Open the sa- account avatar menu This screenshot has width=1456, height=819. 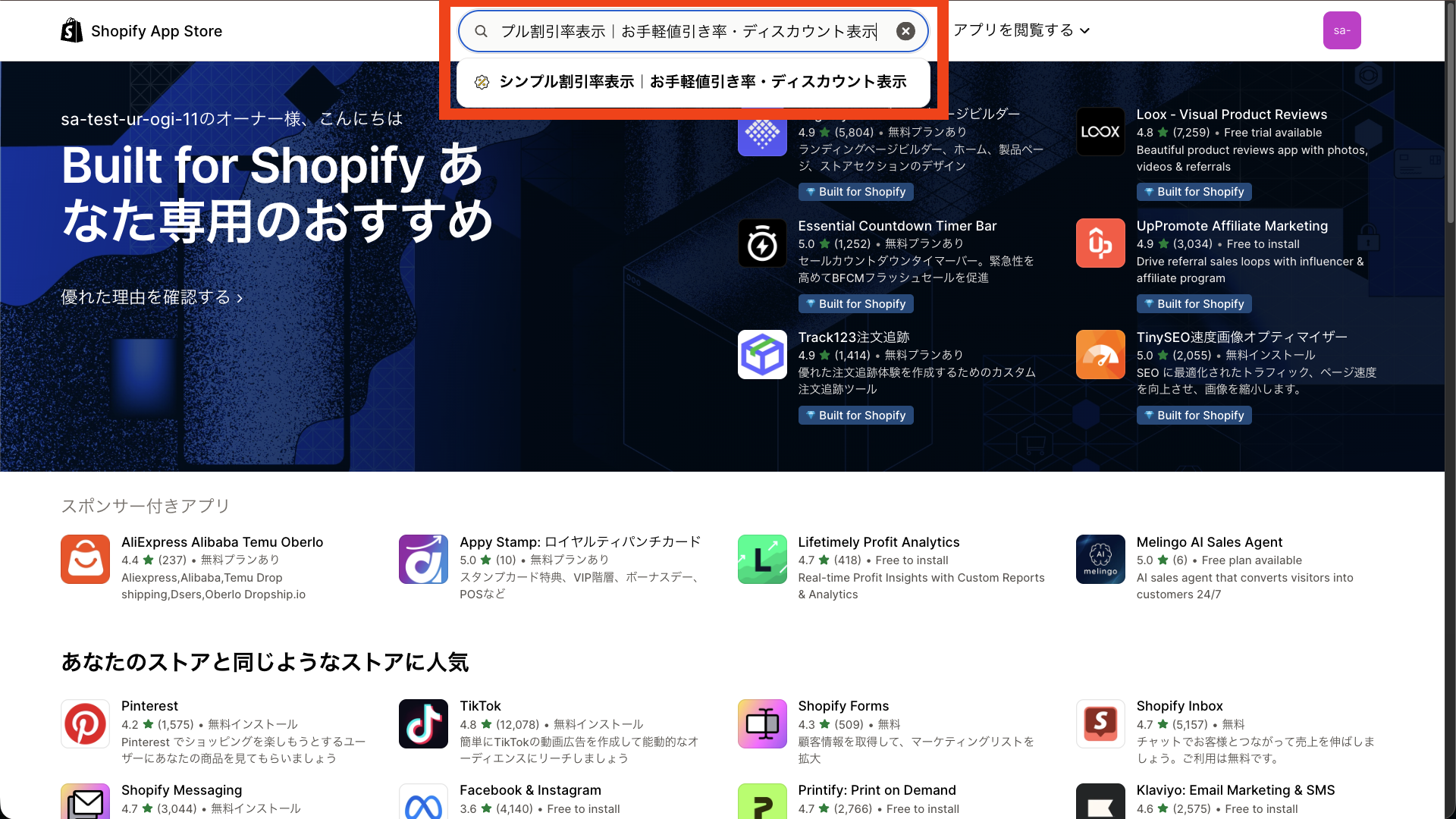coord(1342,30)
